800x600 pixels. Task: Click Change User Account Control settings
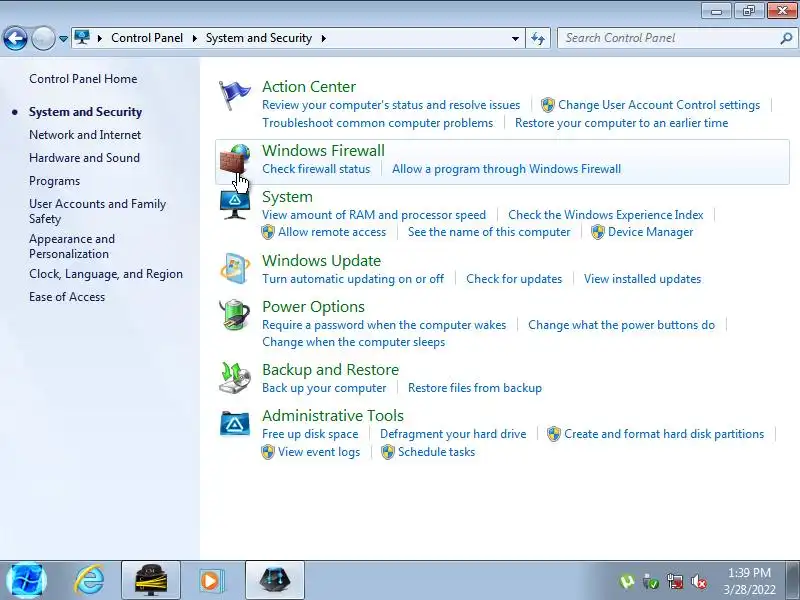659,105
